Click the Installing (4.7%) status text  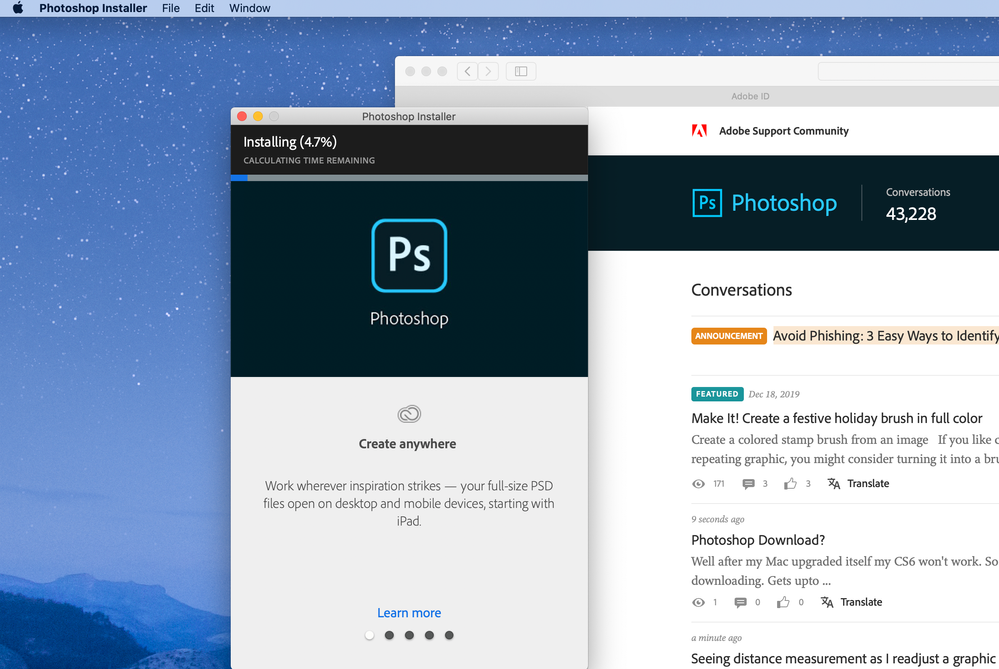290,142
